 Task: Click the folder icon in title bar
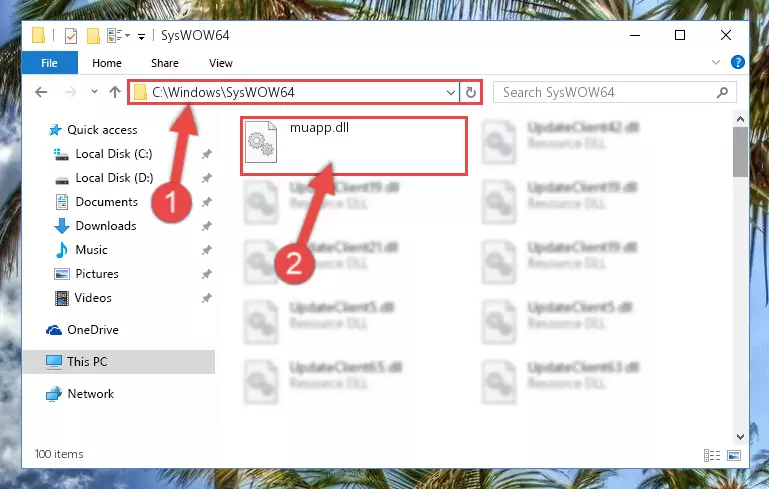click(38, 35)
